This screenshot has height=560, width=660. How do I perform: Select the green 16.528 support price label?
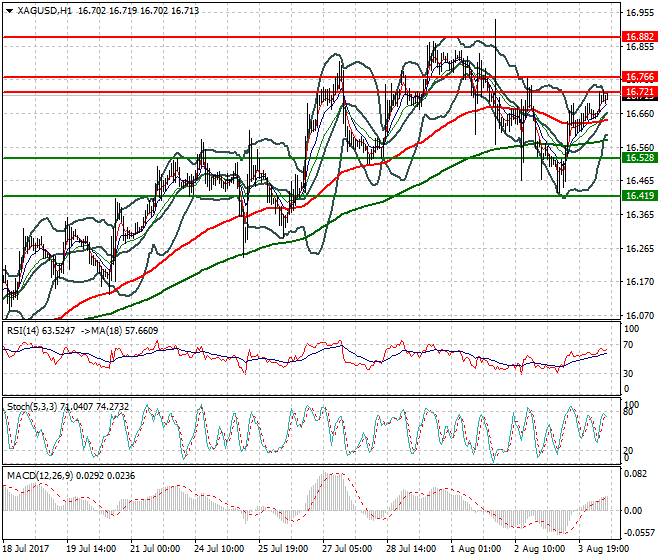coord(640,158)
